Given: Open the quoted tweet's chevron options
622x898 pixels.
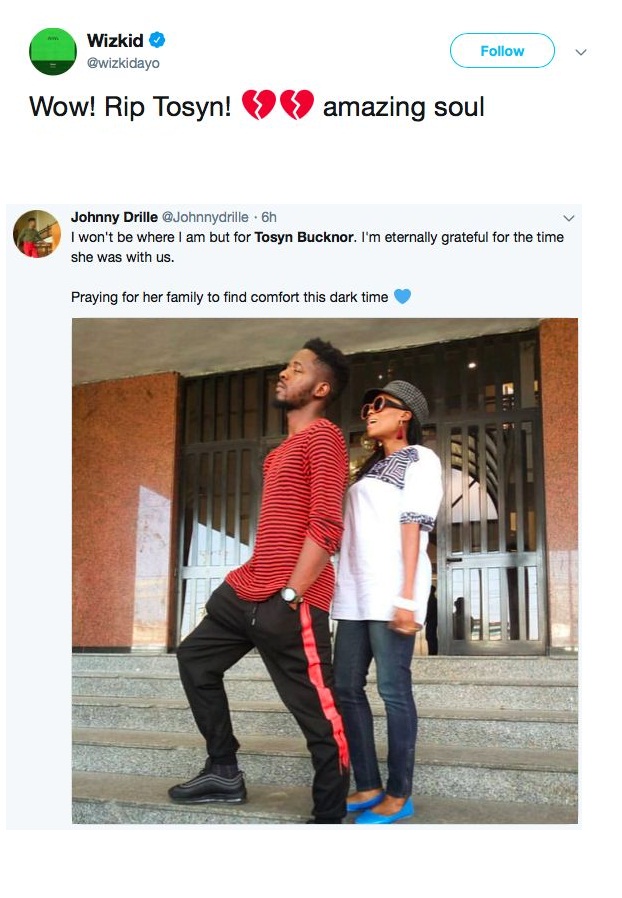Looking at the screenshot, I should 569,218.
